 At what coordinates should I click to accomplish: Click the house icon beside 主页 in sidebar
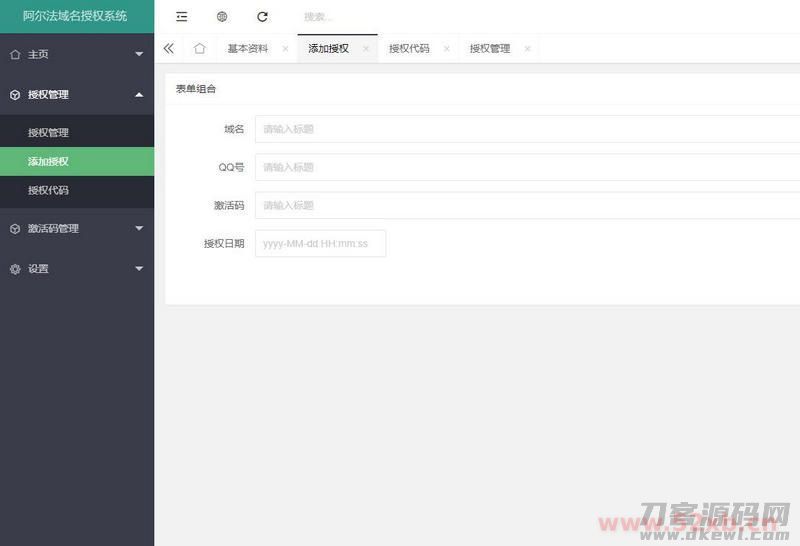coord(15,55)
